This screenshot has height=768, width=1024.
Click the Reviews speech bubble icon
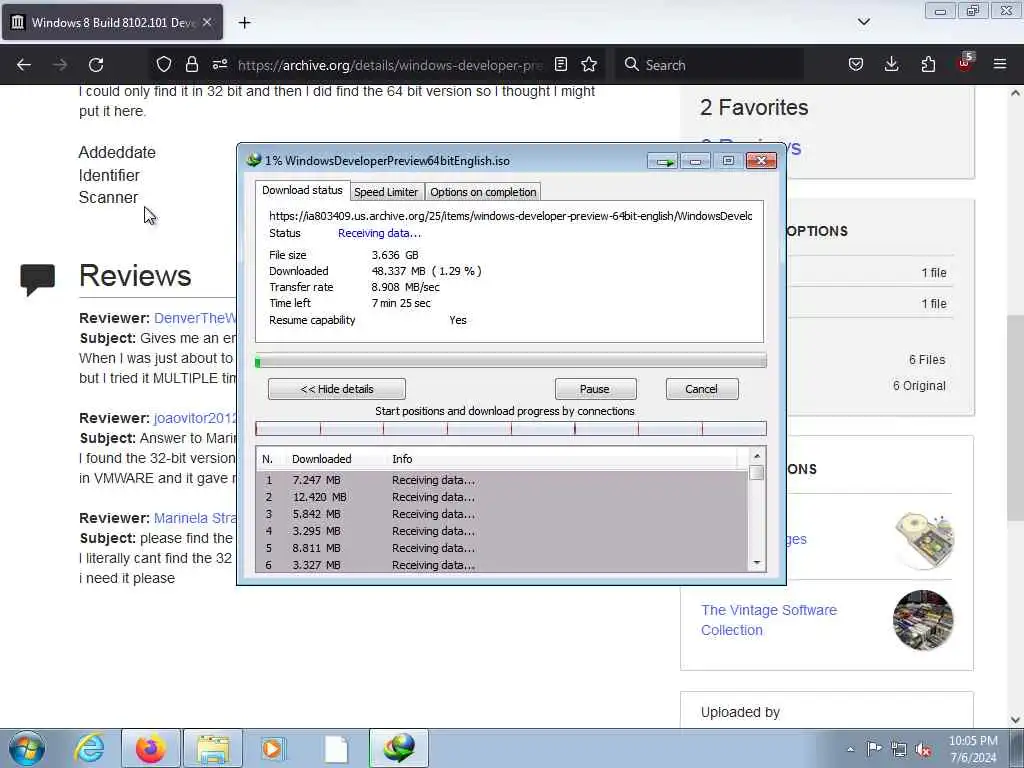click(x=37, y=280)
